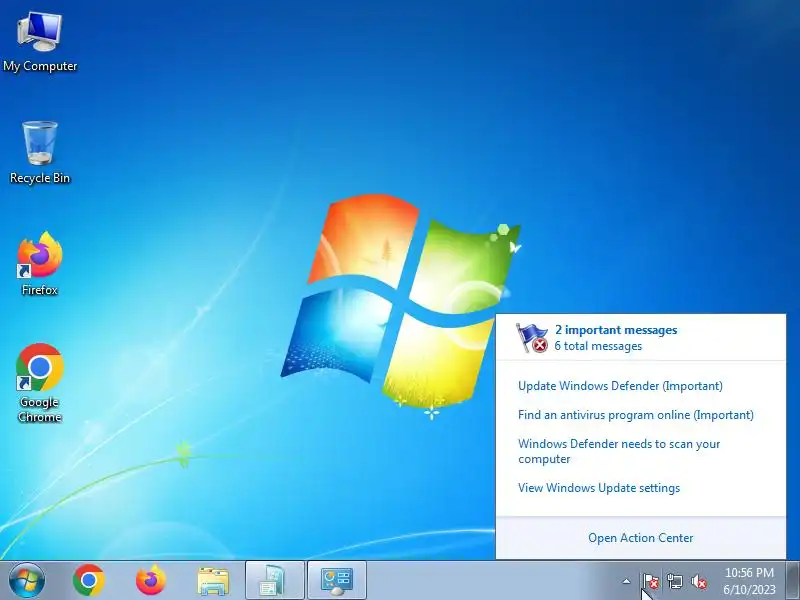The image size is (800, 600).
Task: Open Windows Explorer folder icon in taskbar
Action: [x=213, y=581]
